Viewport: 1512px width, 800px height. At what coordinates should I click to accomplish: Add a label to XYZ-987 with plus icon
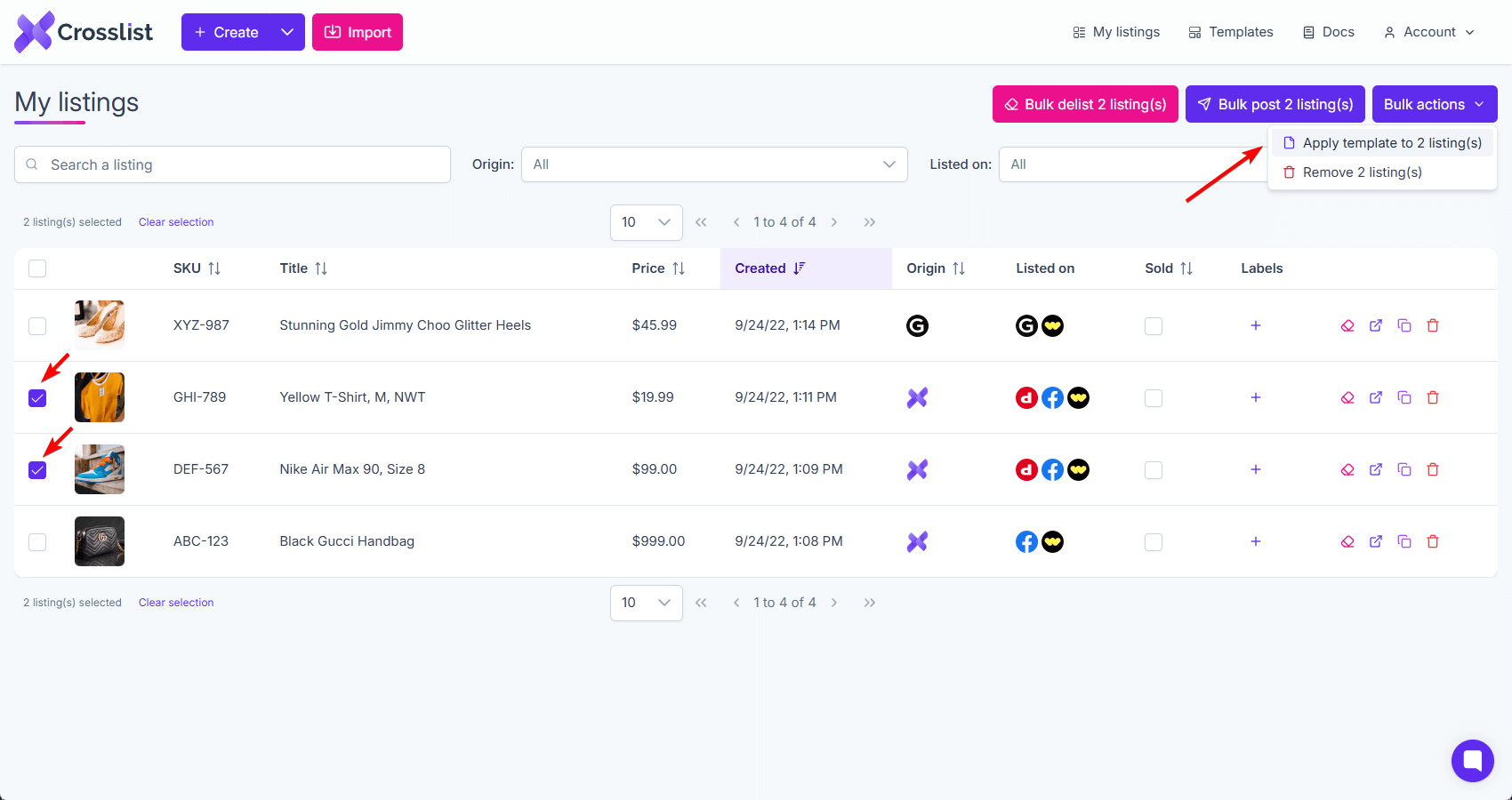pyautogui.click(x=1256, y=325)
